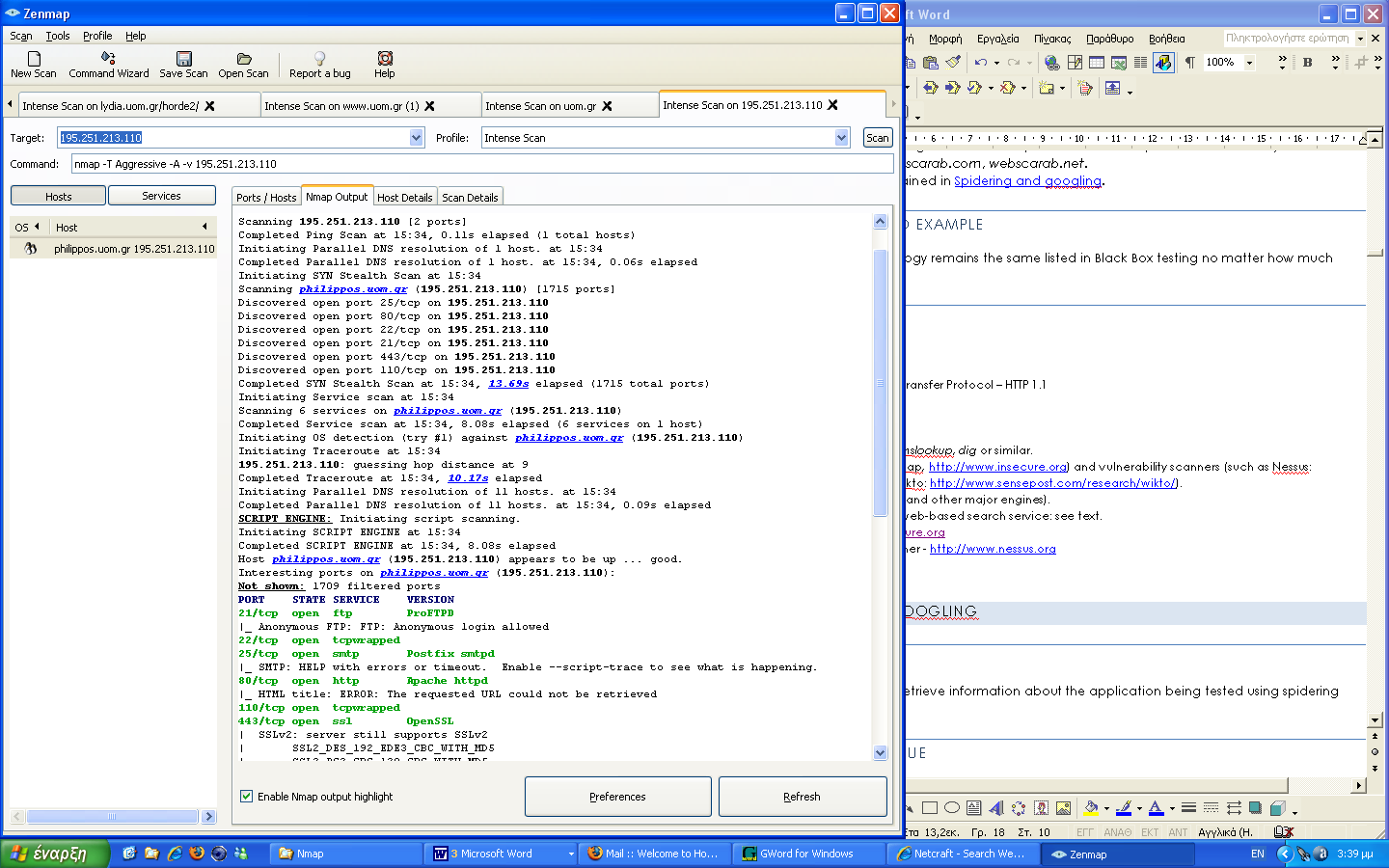Screen dimensions: 1389x868
Task: Toggle Track Changes icon in Word
Action: 1085,88
